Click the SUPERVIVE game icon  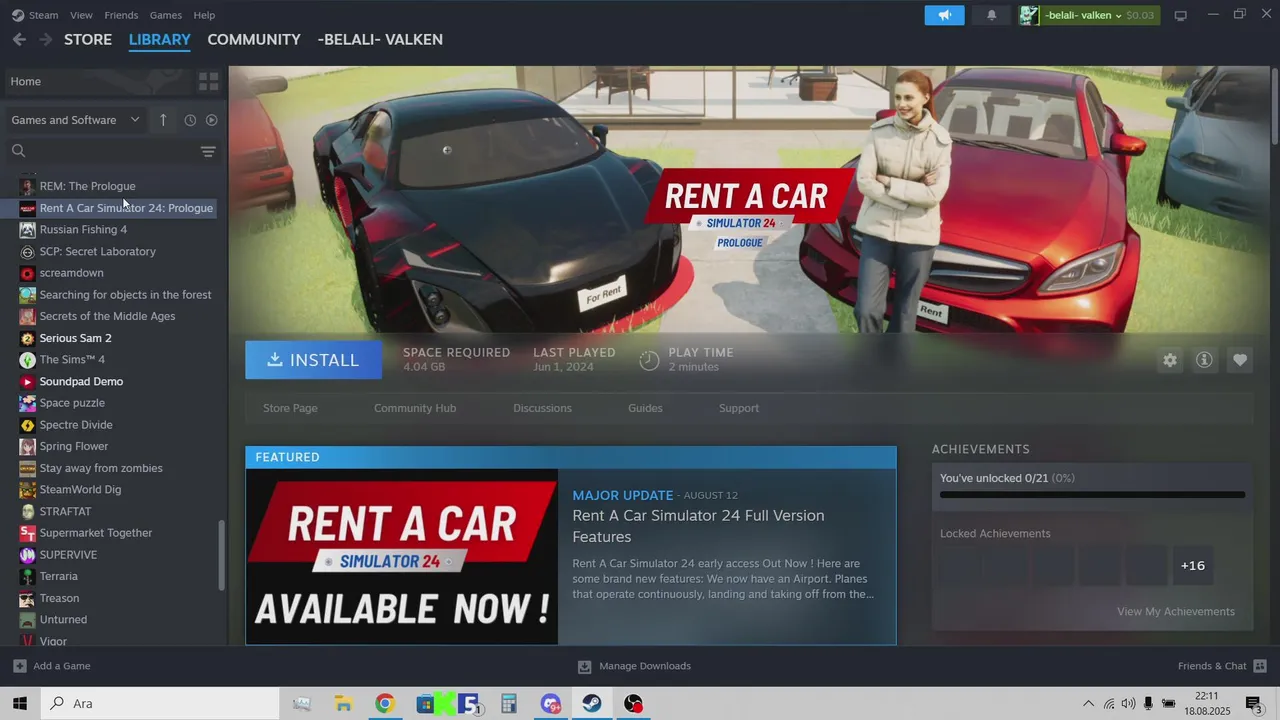28,555
